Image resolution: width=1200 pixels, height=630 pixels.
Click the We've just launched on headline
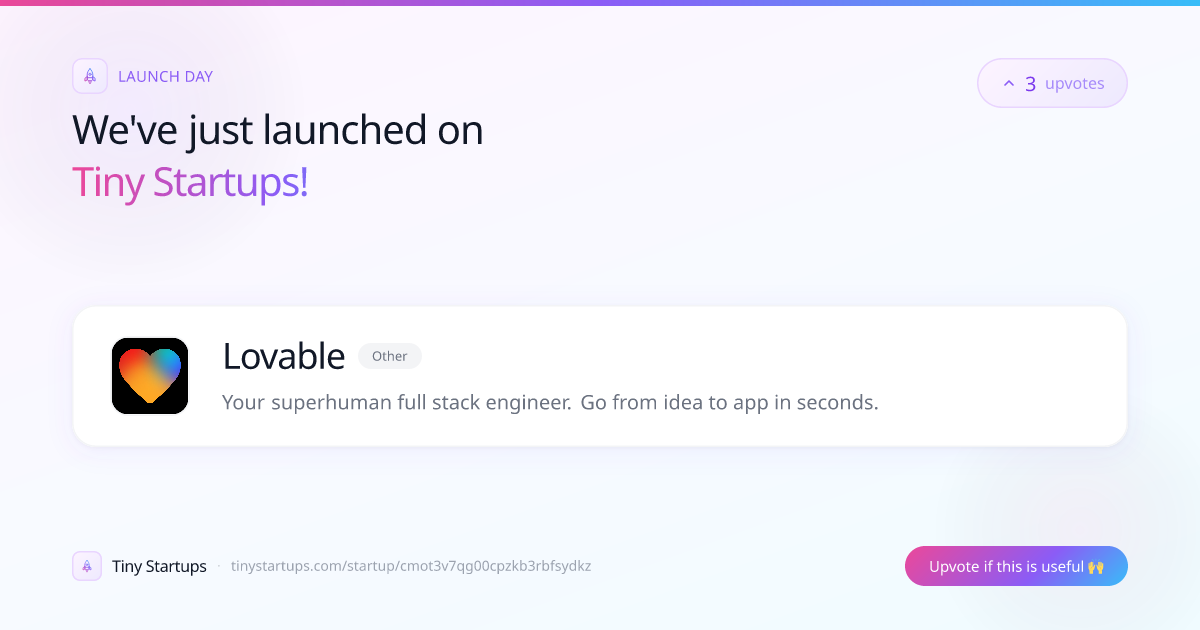[278, 130]
